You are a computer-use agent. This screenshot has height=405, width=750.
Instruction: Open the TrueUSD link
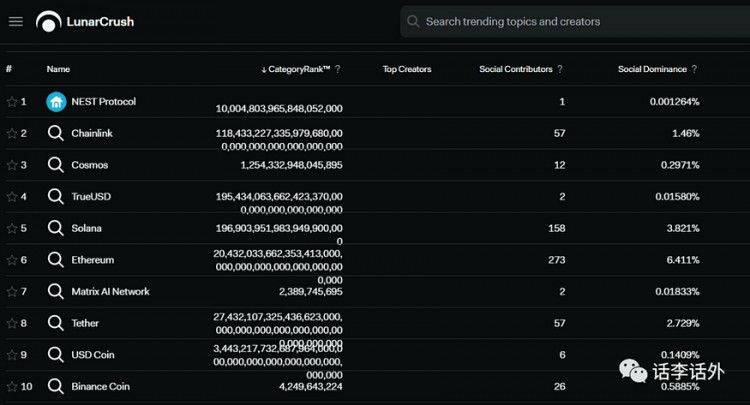91,197
